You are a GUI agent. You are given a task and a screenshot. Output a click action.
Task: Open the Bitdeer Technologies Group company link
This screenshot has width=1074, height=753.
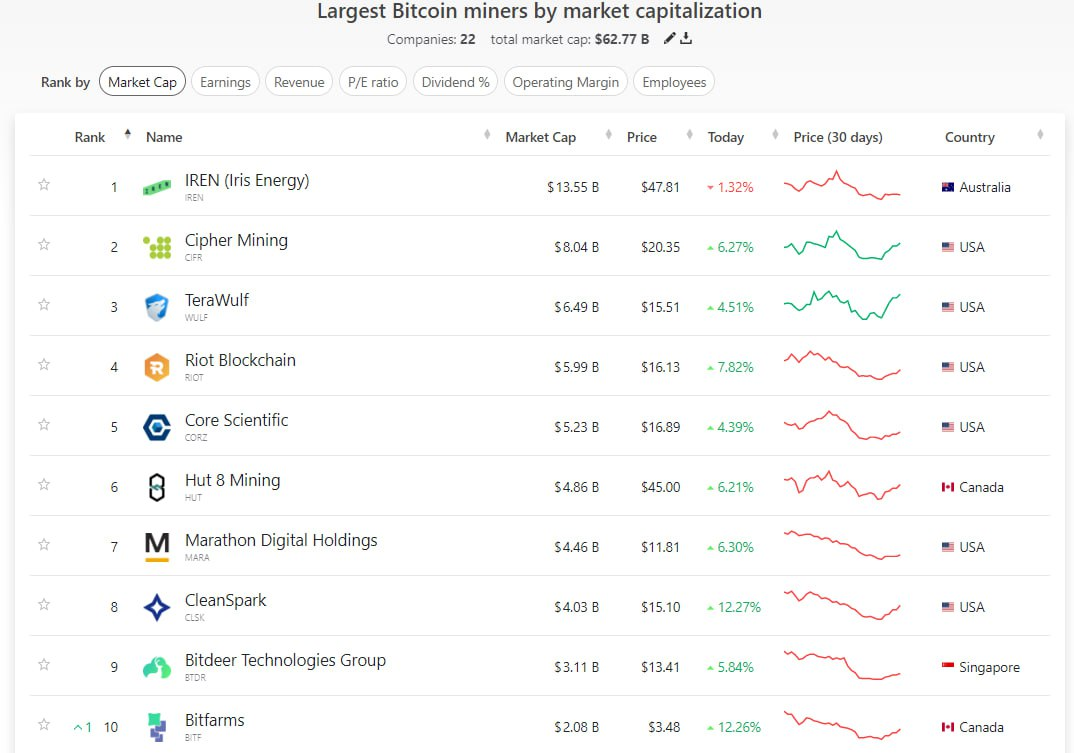pos(285,661)
